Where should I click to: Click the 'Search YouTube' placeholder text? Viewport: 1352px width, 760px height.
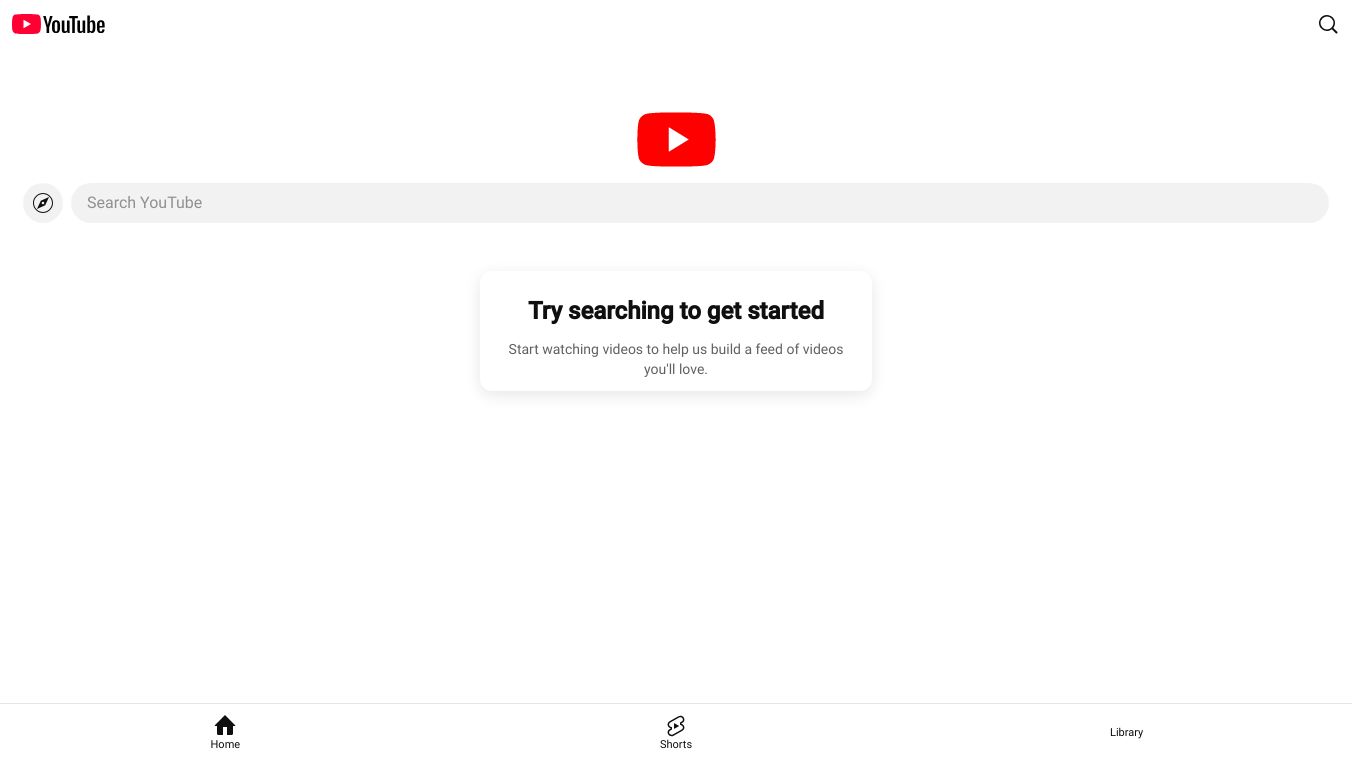[x=144, y=203]
